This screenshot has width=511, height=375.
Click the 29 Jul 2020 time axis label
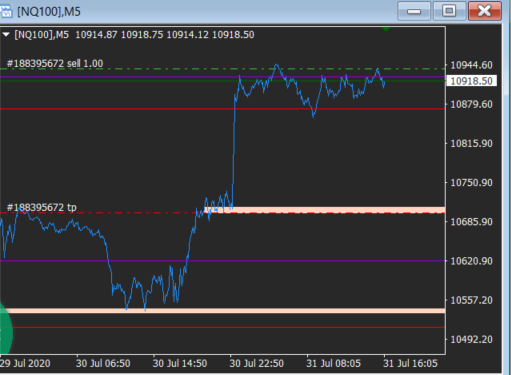(25, 363)
